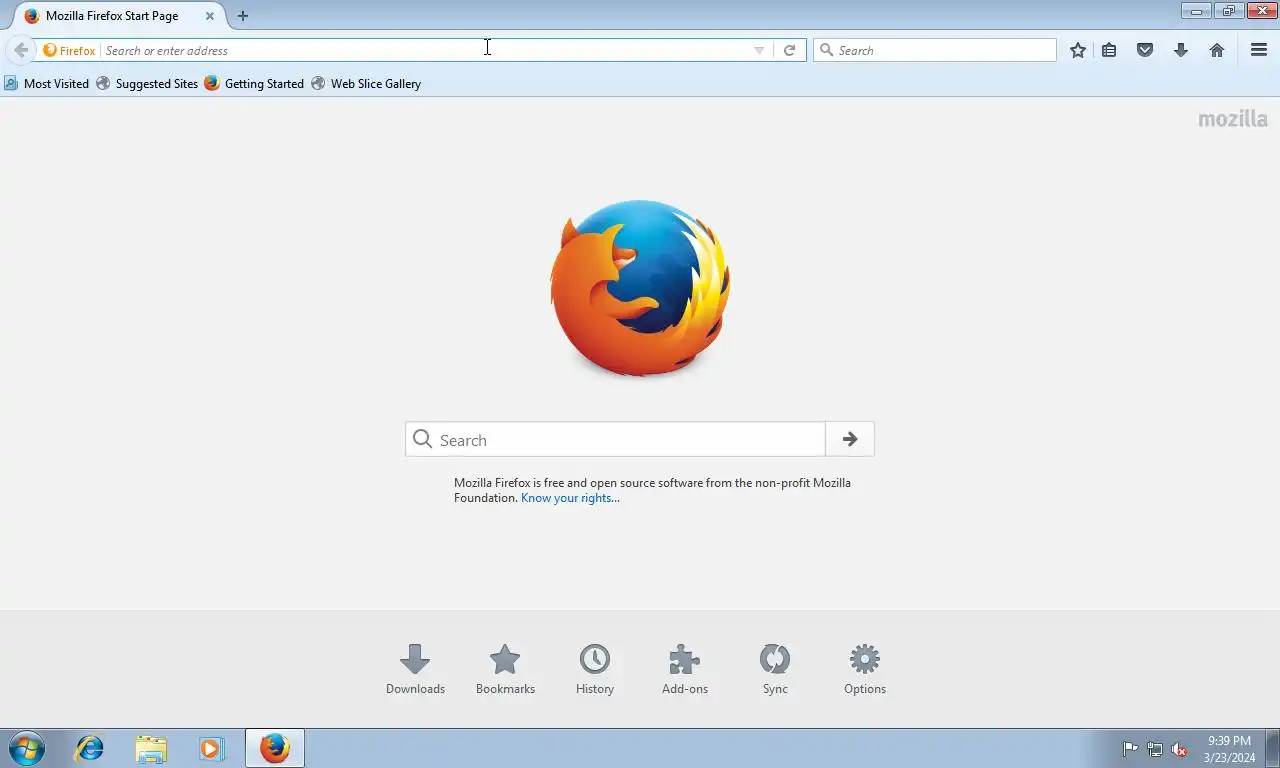1280x768 pixels.
Task: Launch Internet Explorer from the taskbar
Action: pyautogui.click(x=90, y=748)
